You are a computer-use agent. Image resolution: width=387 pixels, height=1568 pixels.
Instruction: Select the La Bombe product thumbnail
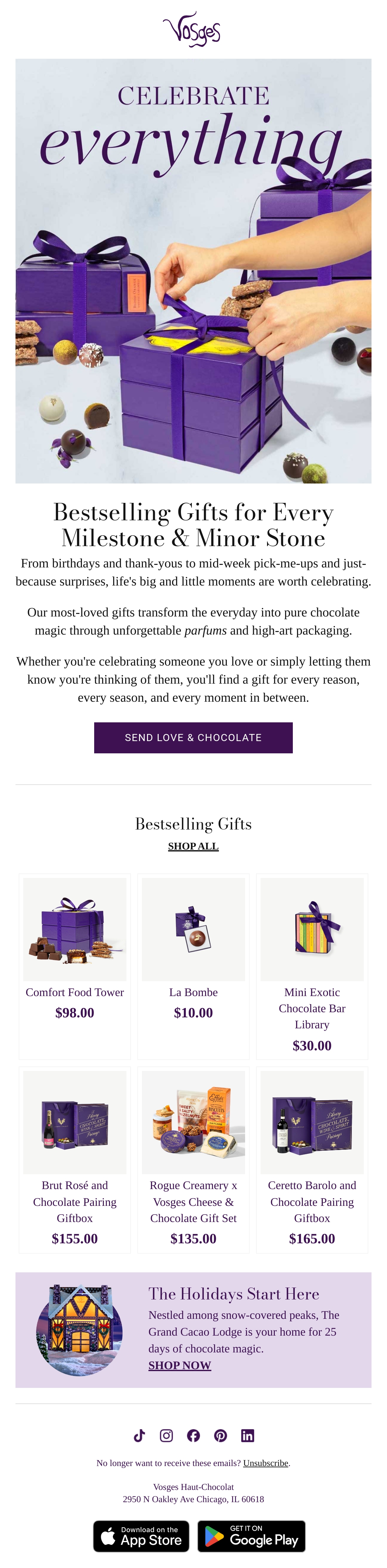[193, 929]
